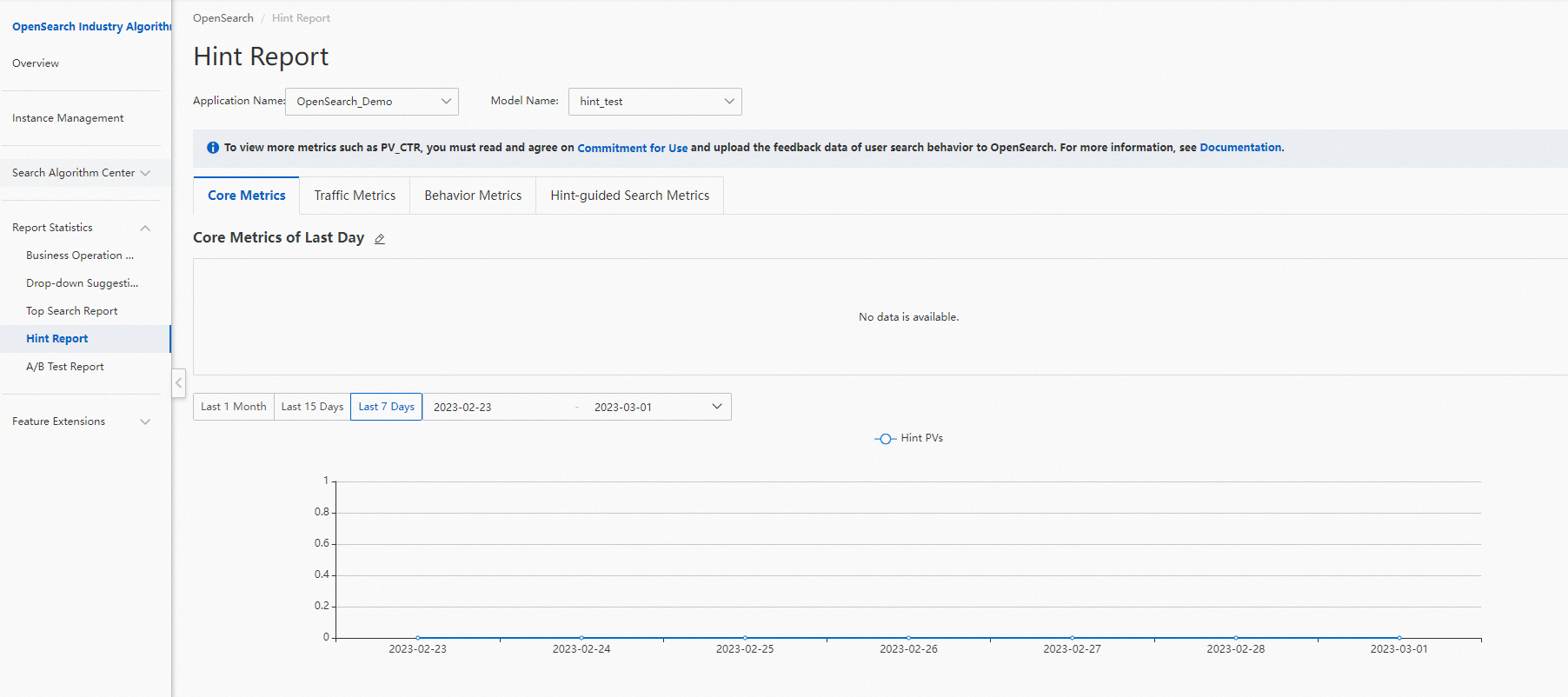This screenshot has height=697, width=1568.
Task: Open the Model Name dropdown
Action: point(655,102)
